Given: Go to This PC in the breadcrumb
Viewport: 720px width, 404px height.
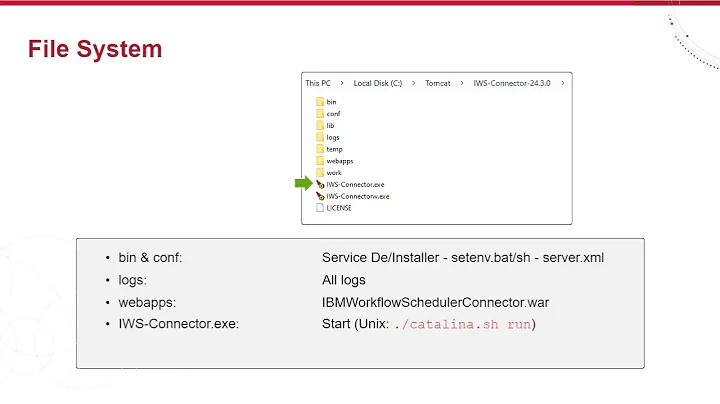Looking at the screenshot, I should pyautogui.click(x=318, y=83).
